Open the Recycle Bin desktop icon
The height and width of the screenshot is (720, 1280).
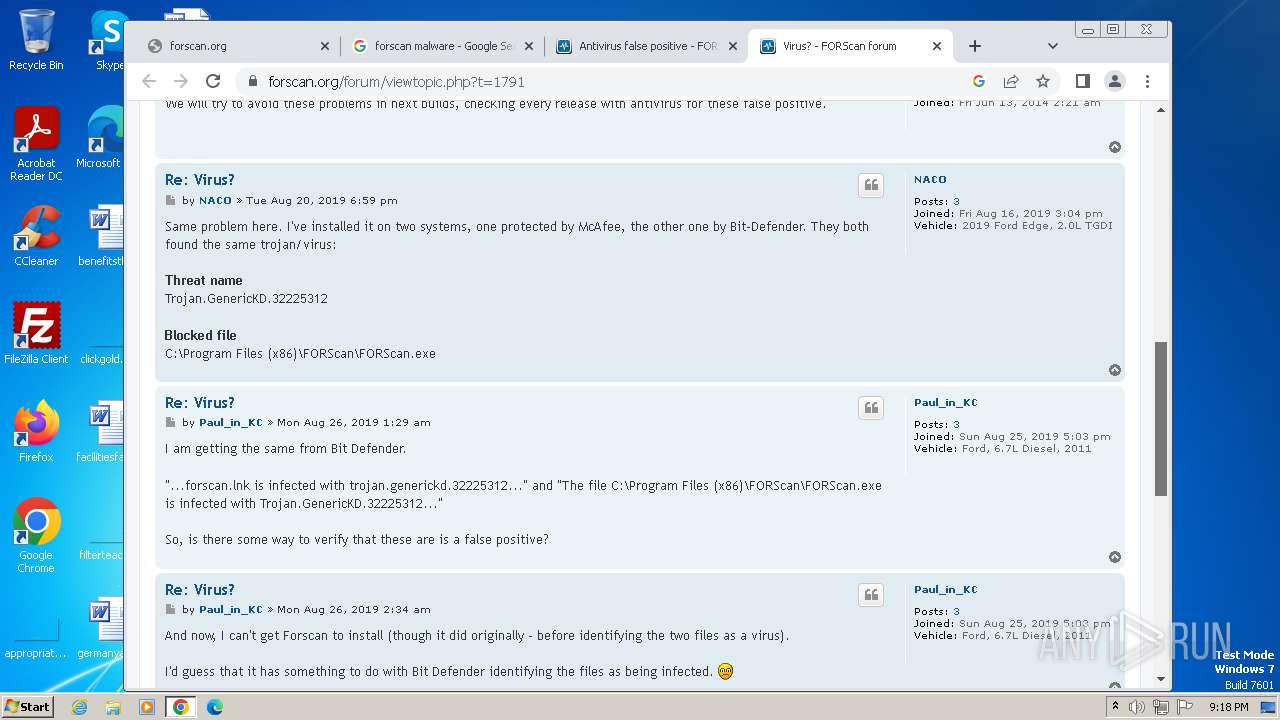click(36, 40)
